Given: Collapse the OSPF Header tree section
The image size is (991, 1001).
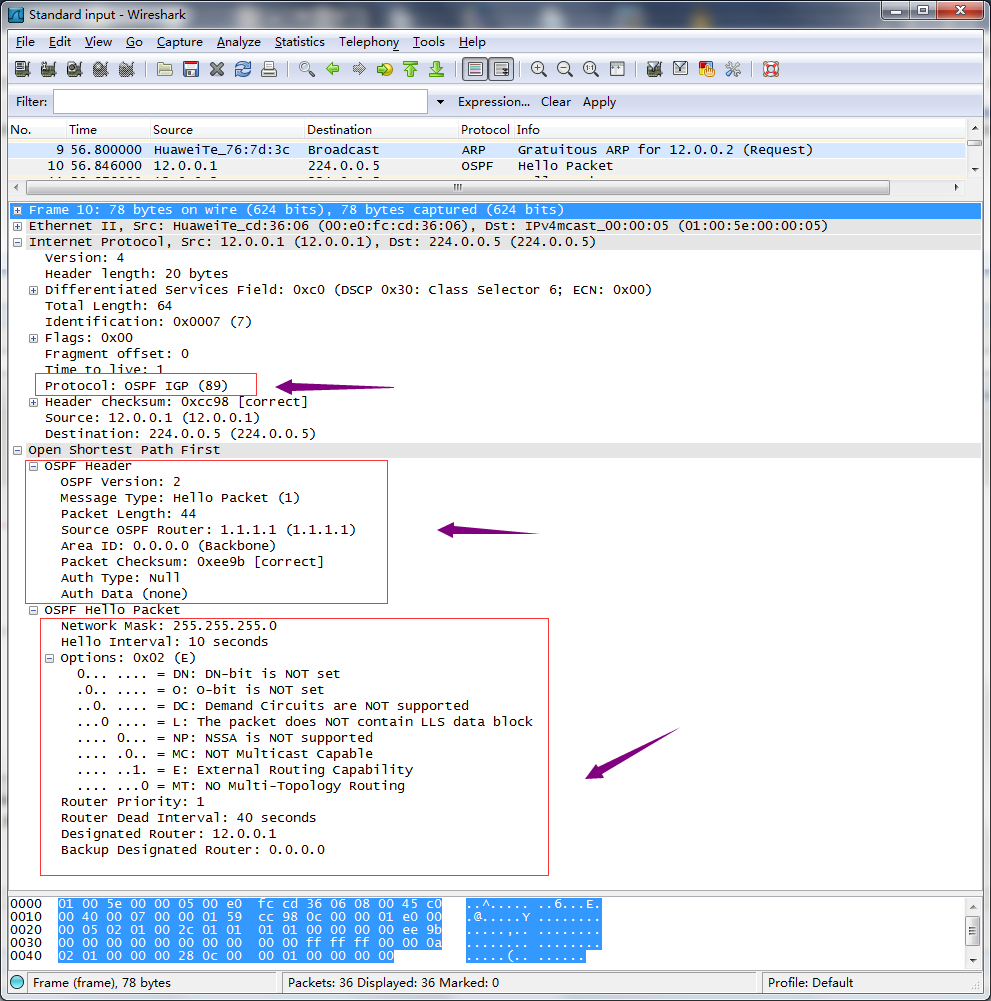Looking at the screenshot, I should tap(34, 466).
